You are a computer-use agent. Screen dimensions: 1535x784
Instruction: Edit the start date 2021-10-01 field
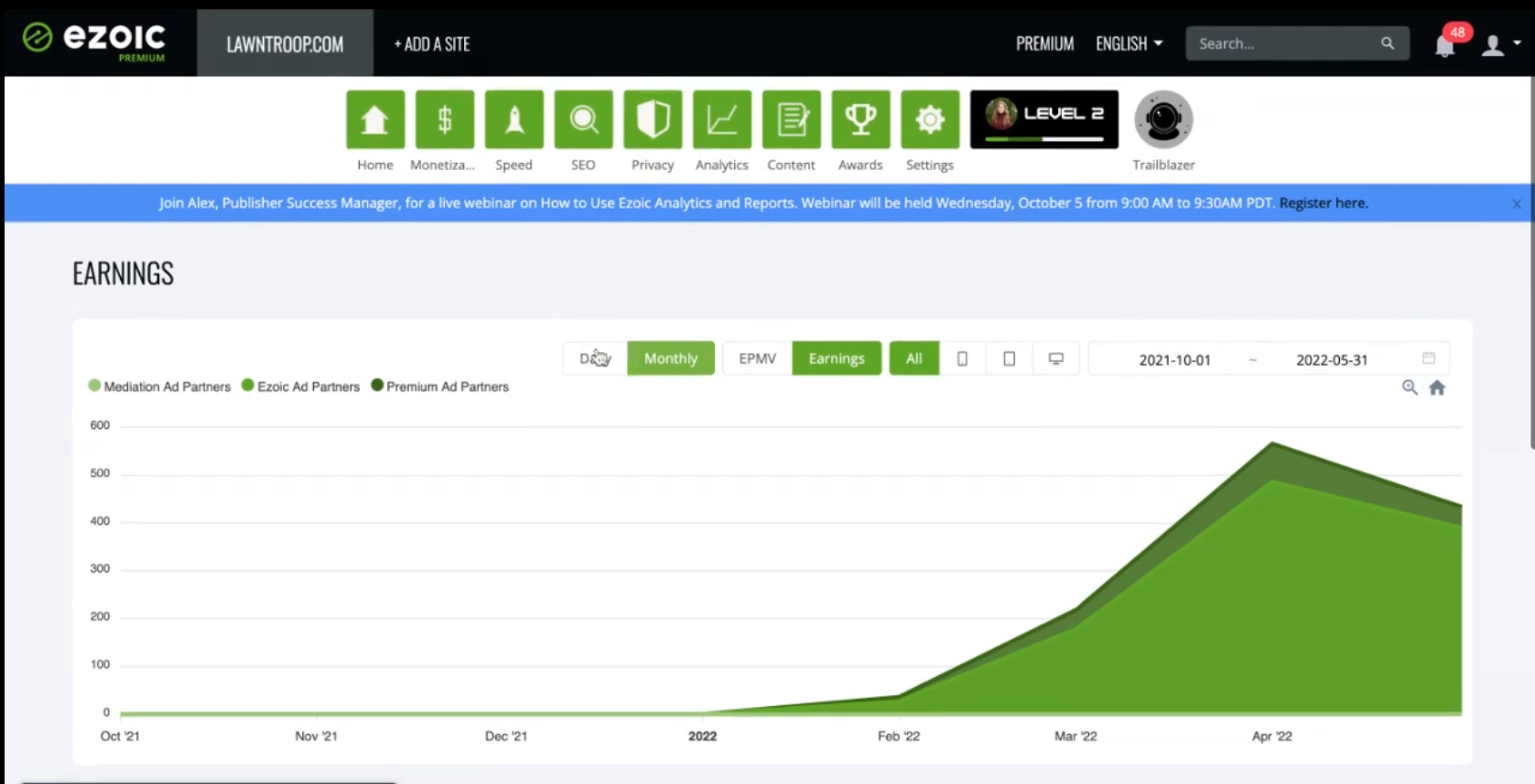pos(1174,360)
